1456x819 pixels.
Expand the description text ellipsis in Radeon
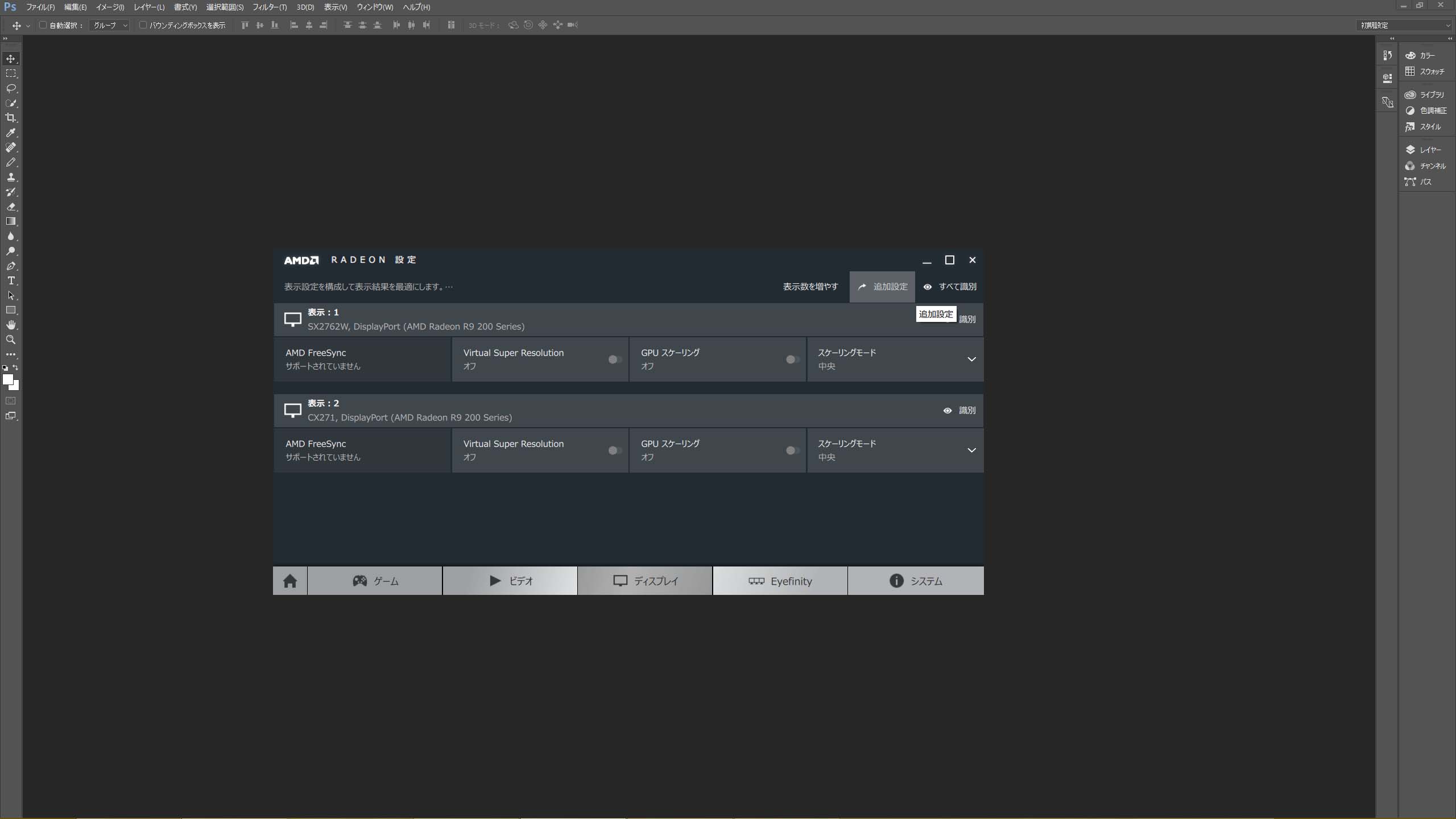click(x=449, y=287)
